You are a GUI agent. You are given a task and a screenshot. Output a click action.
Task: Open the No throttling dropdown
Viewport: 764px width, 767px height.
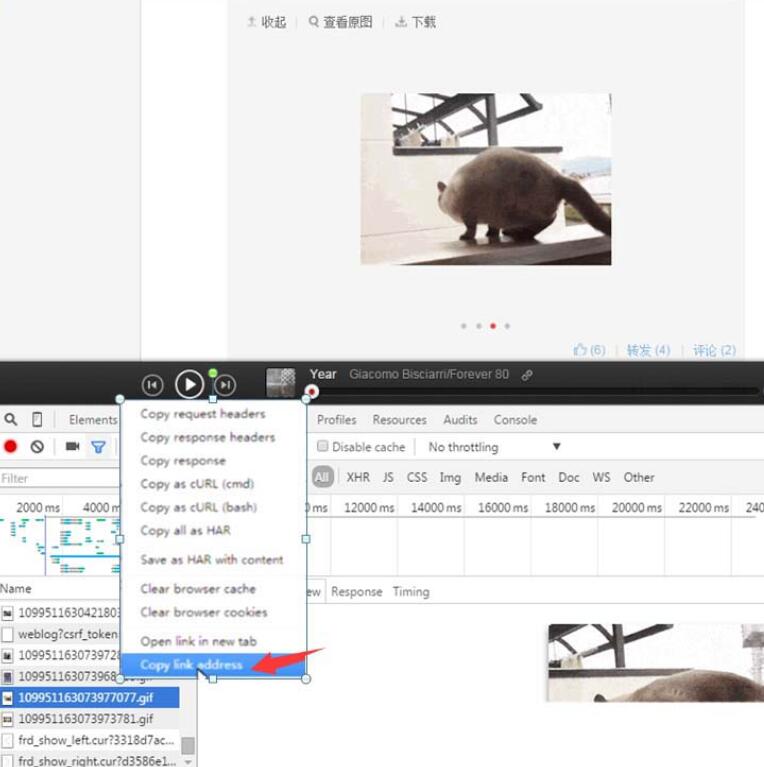494,447
